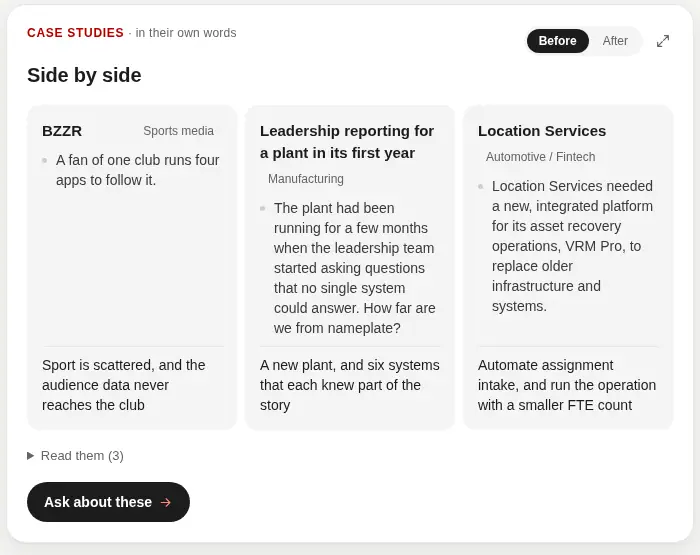Click 'Sport is scattered' summary text
Image resolution: width=700 pixels, height=555 pixels.
124,385
